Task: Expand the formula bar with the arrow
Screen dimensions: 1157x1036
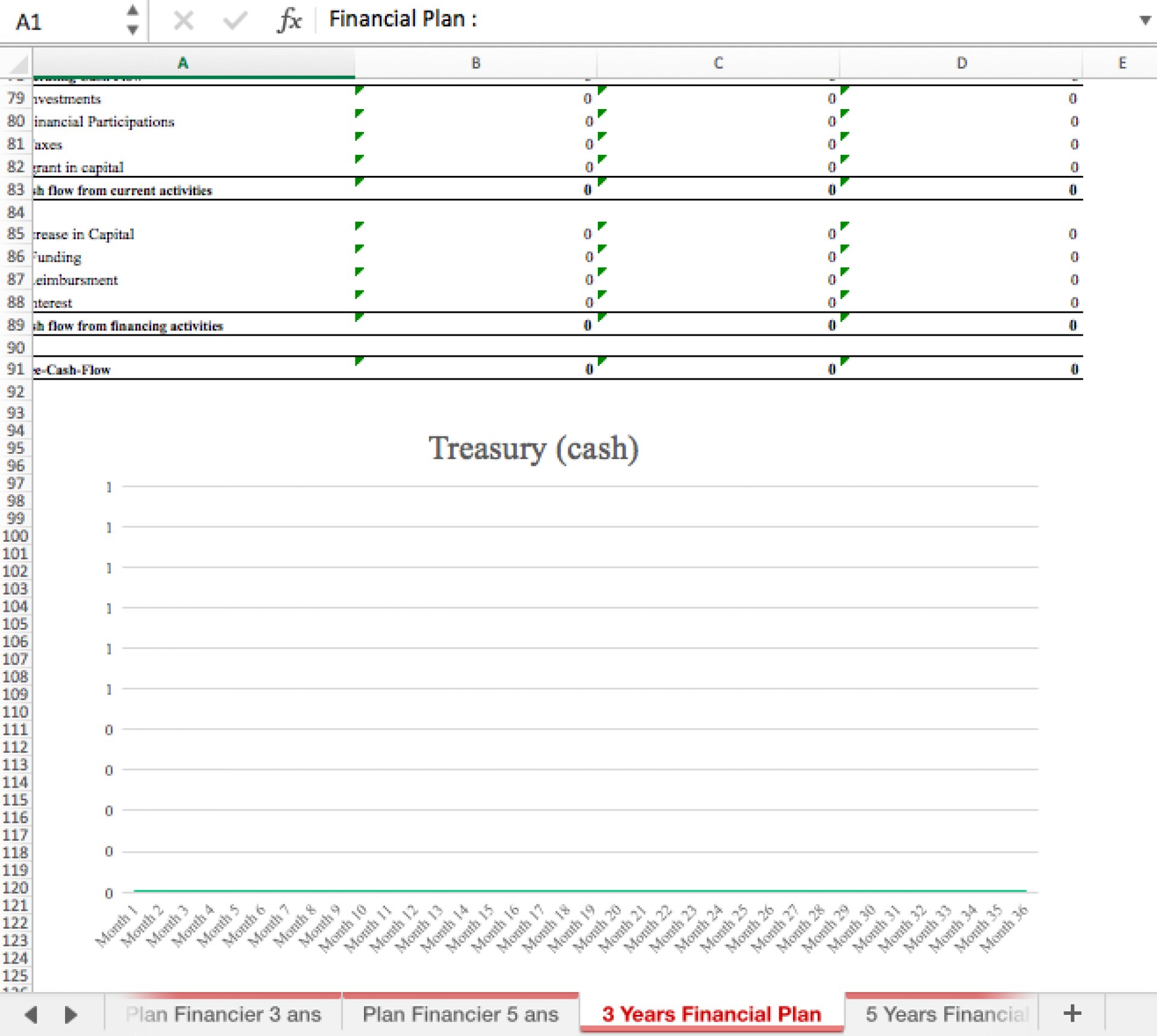Action: (x=1145, y=20)
